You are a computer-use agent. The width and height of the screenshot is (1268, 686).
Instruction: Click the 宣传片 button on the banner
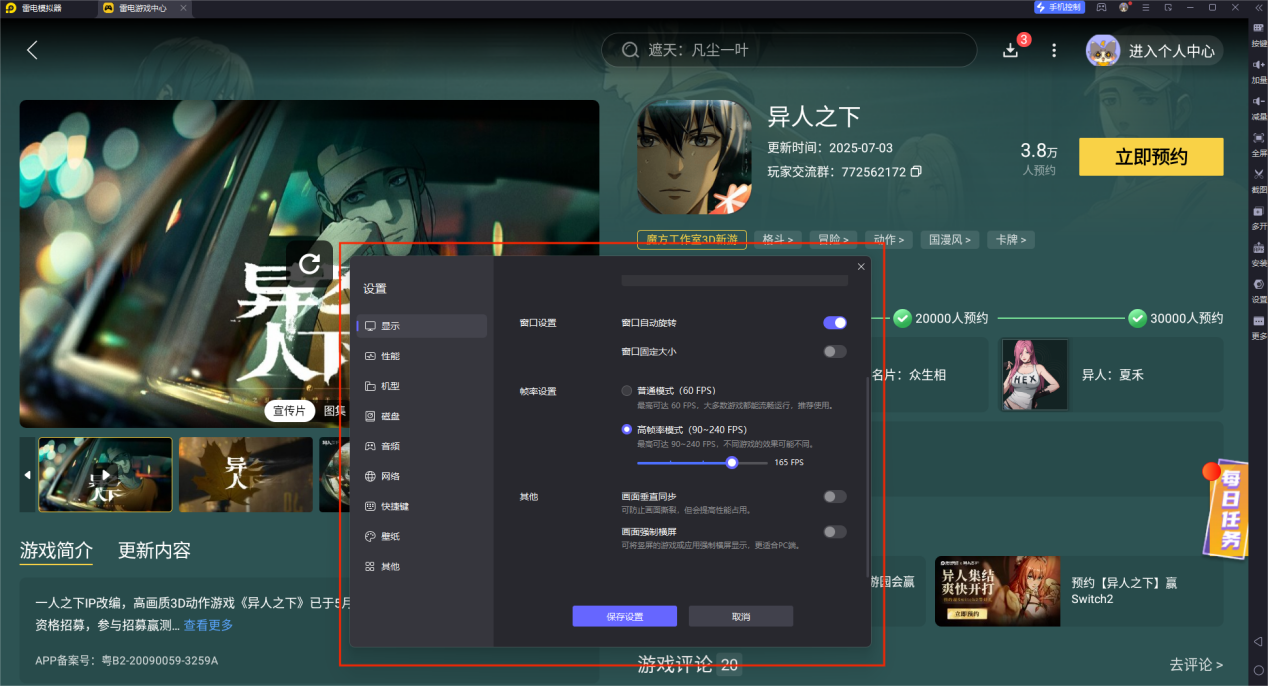290,410
